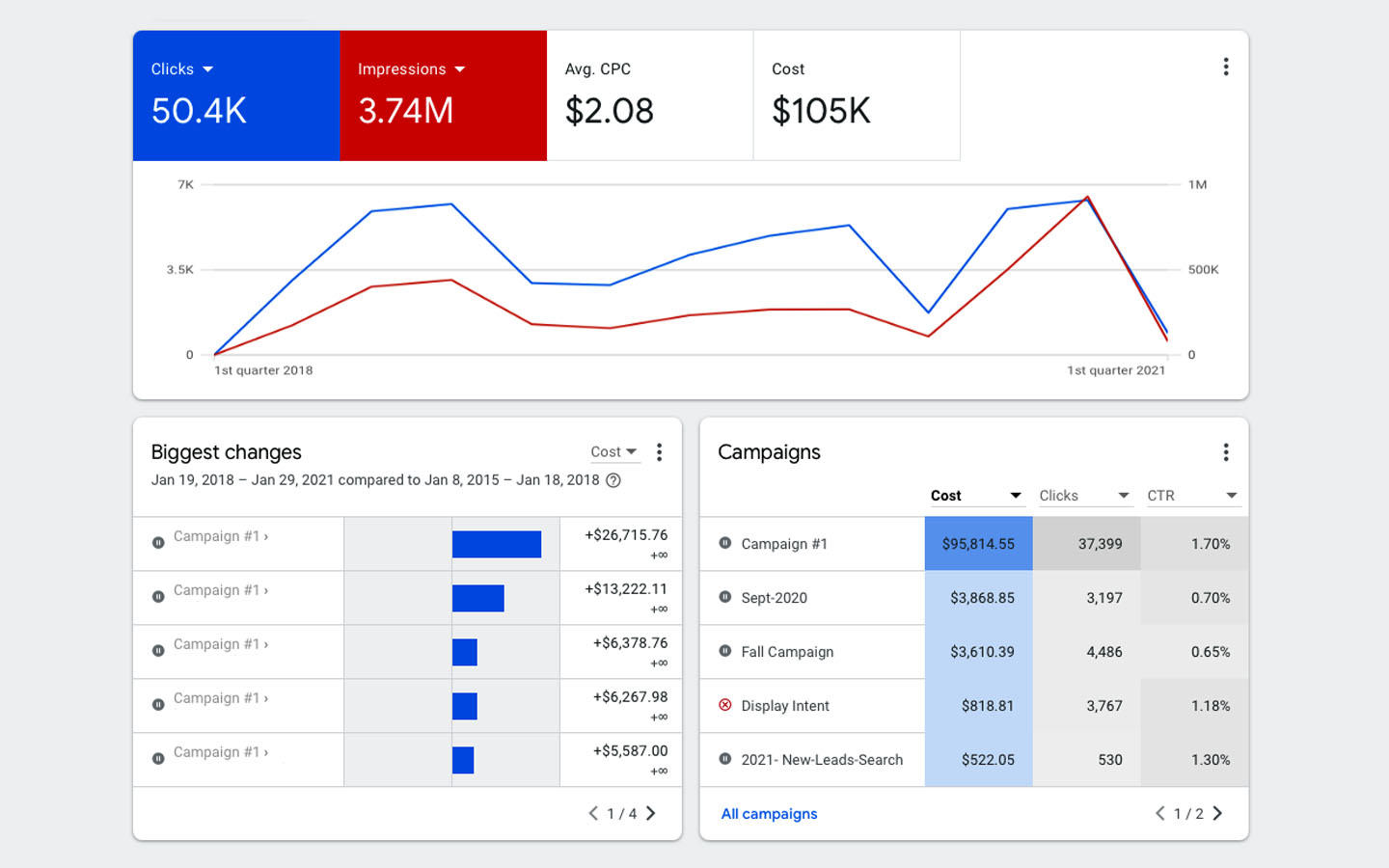Click the 0.65% CTR cell
This screenshot has width=1389, height=868.
1194,652
